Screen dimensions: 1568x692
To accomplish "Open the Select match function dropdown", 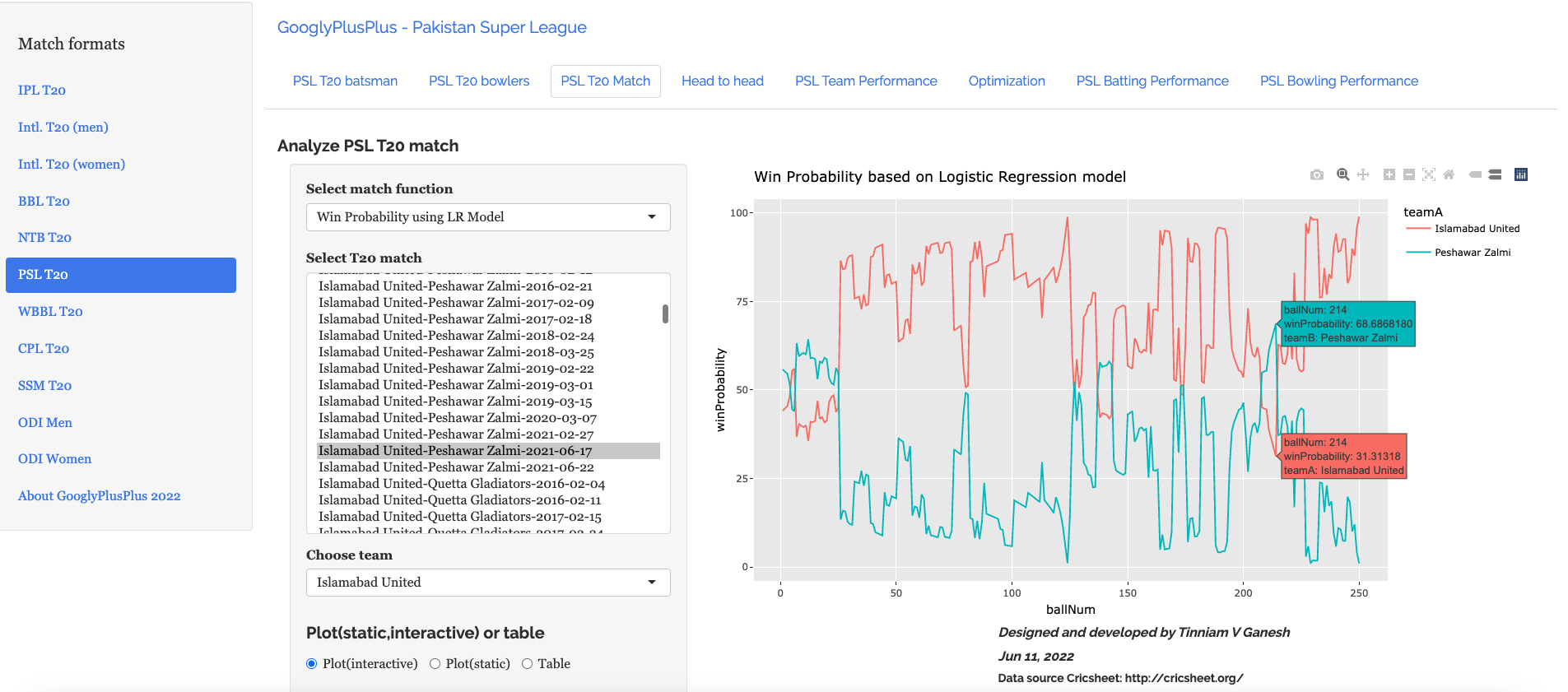I will [487, 217].
